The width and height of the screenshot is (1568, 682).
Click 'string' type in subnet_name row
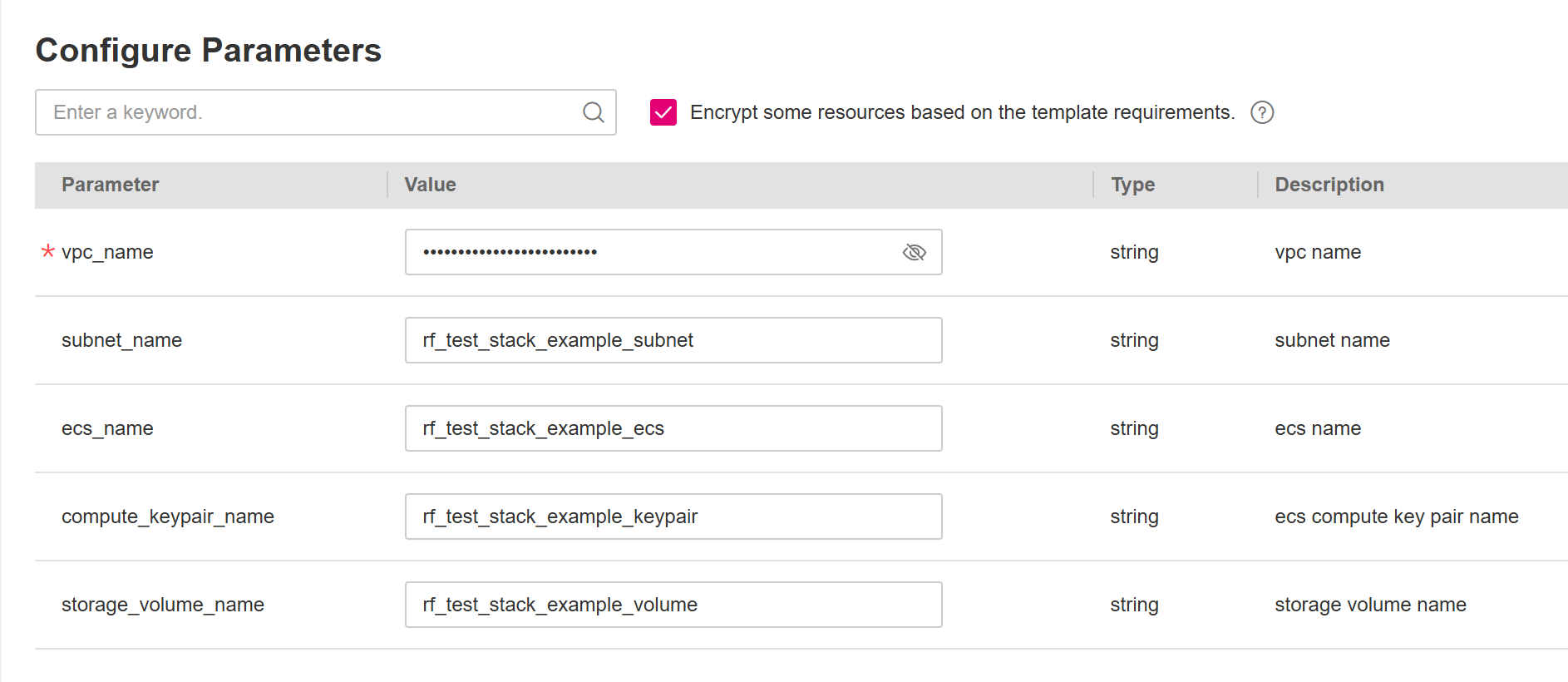1134,340
